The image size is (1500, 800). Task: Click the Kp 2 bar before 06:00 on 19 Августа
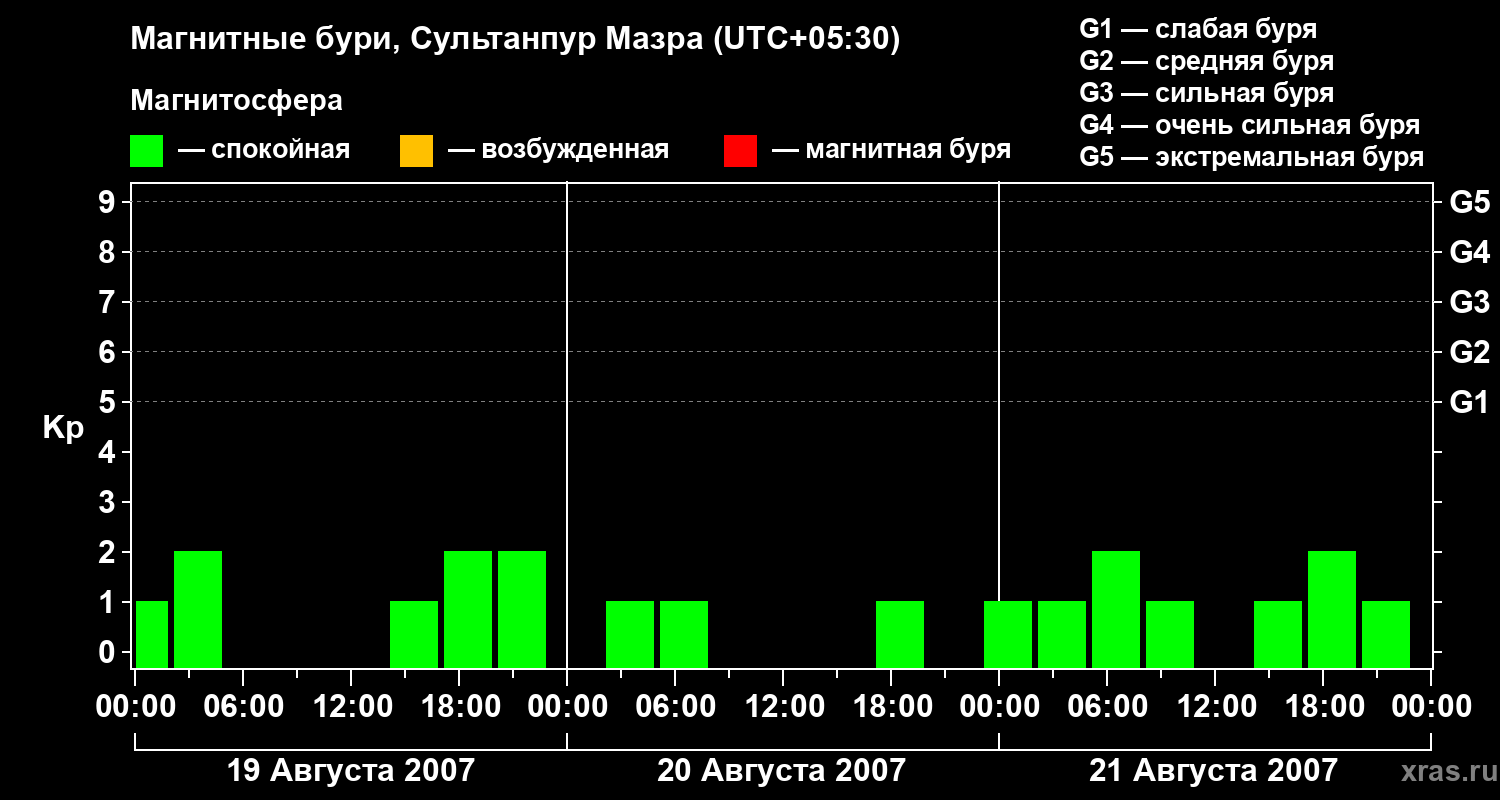[198, 609]
